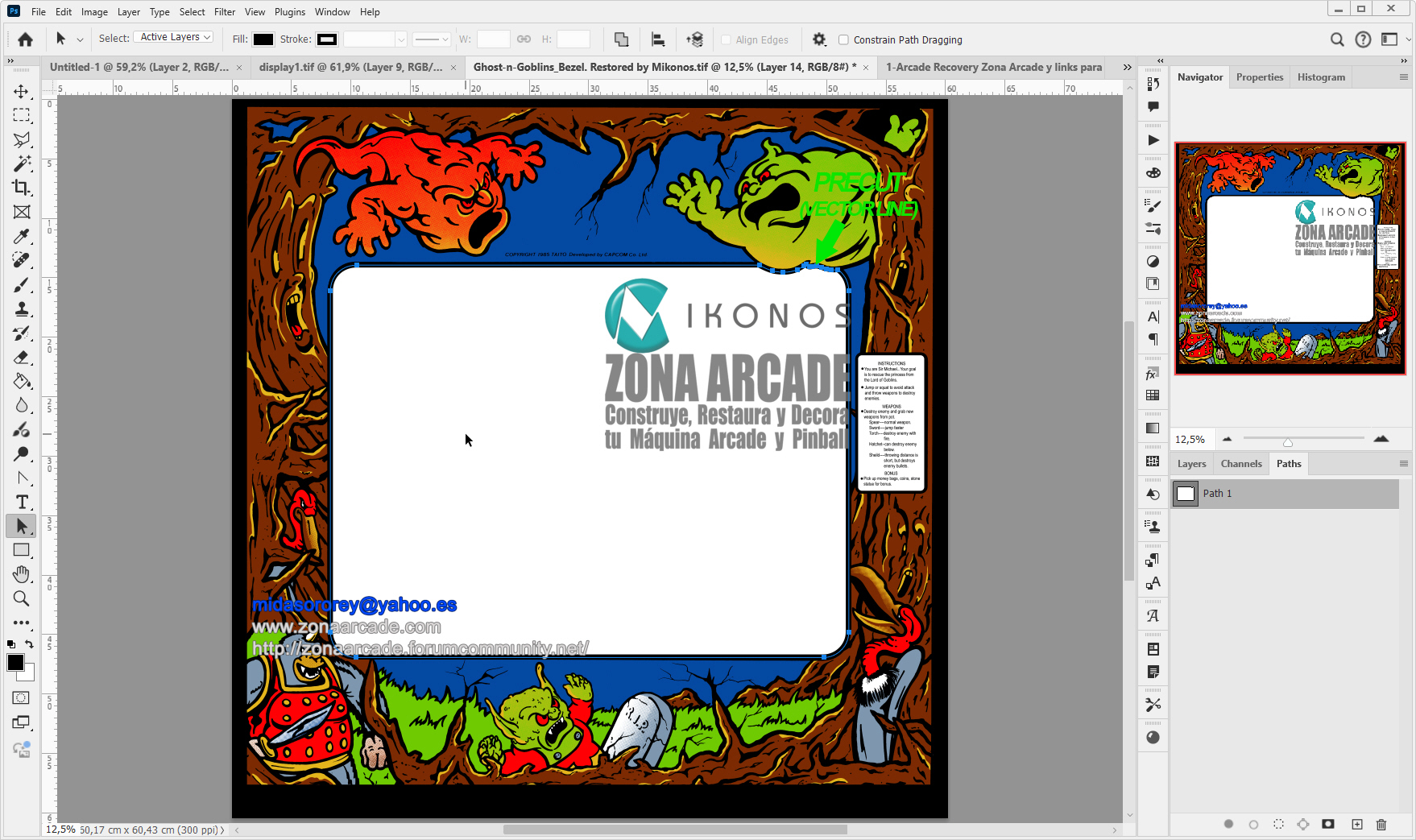Enable Constrain Path Dragging checkbox
This screenshot has width=1416, height=840.
(x=843, y=39)
